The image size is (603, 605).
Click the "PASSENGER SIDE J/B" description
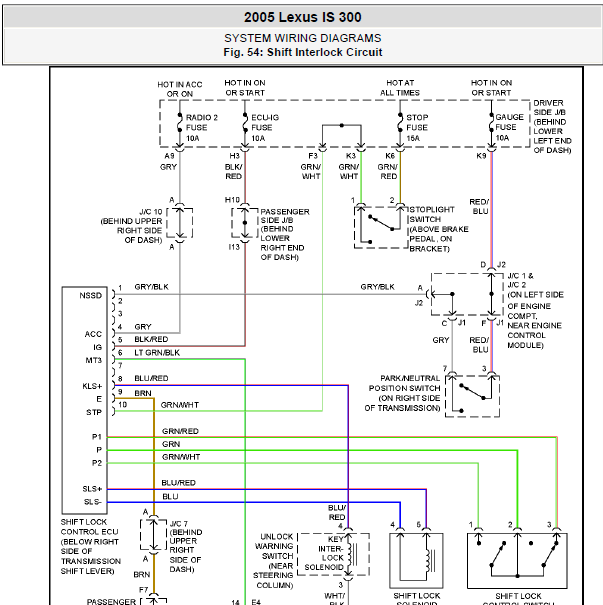[x=284, y=234]
